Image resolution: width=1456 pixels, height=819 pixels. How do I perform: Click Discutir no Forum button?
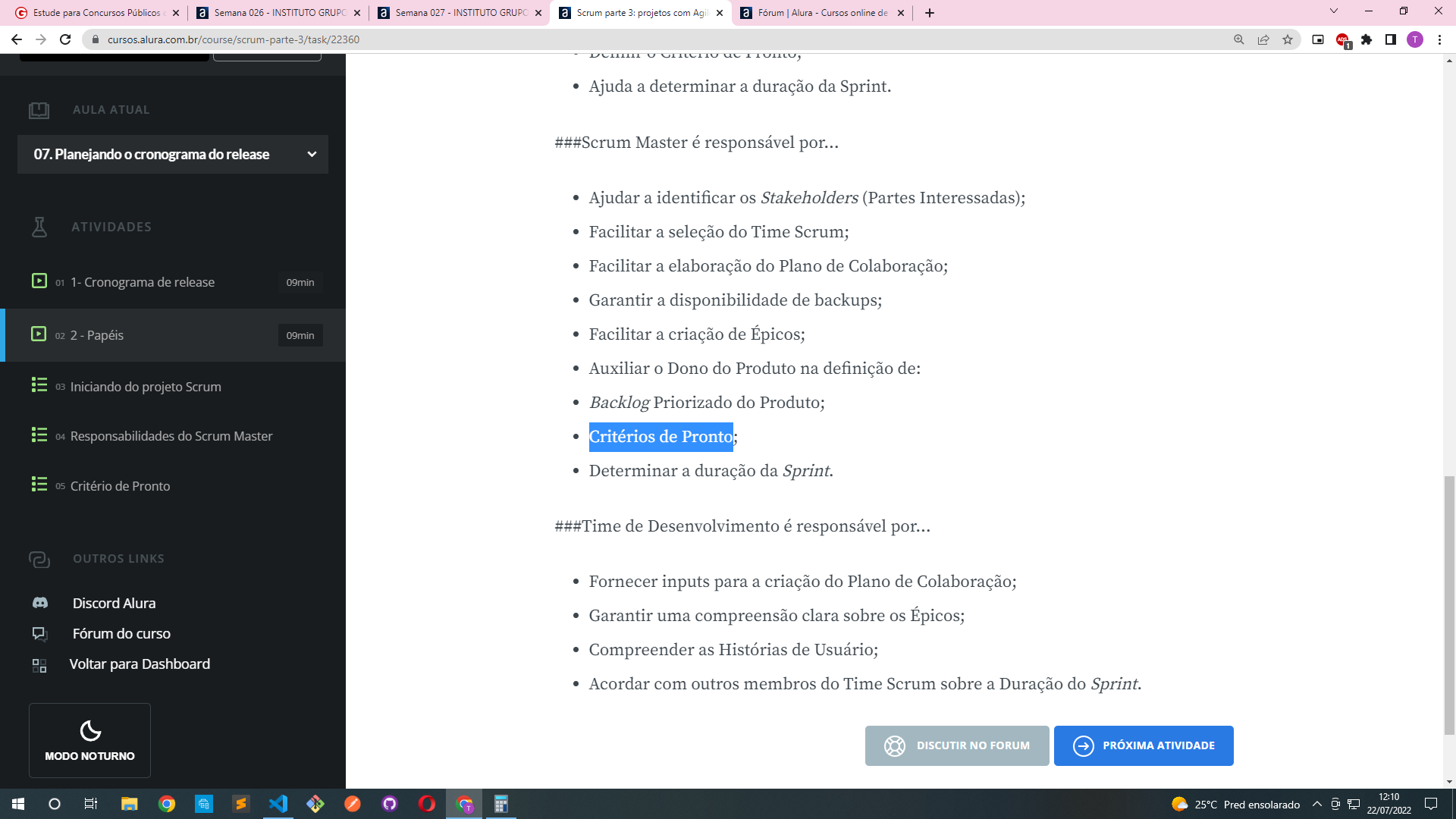957,745
